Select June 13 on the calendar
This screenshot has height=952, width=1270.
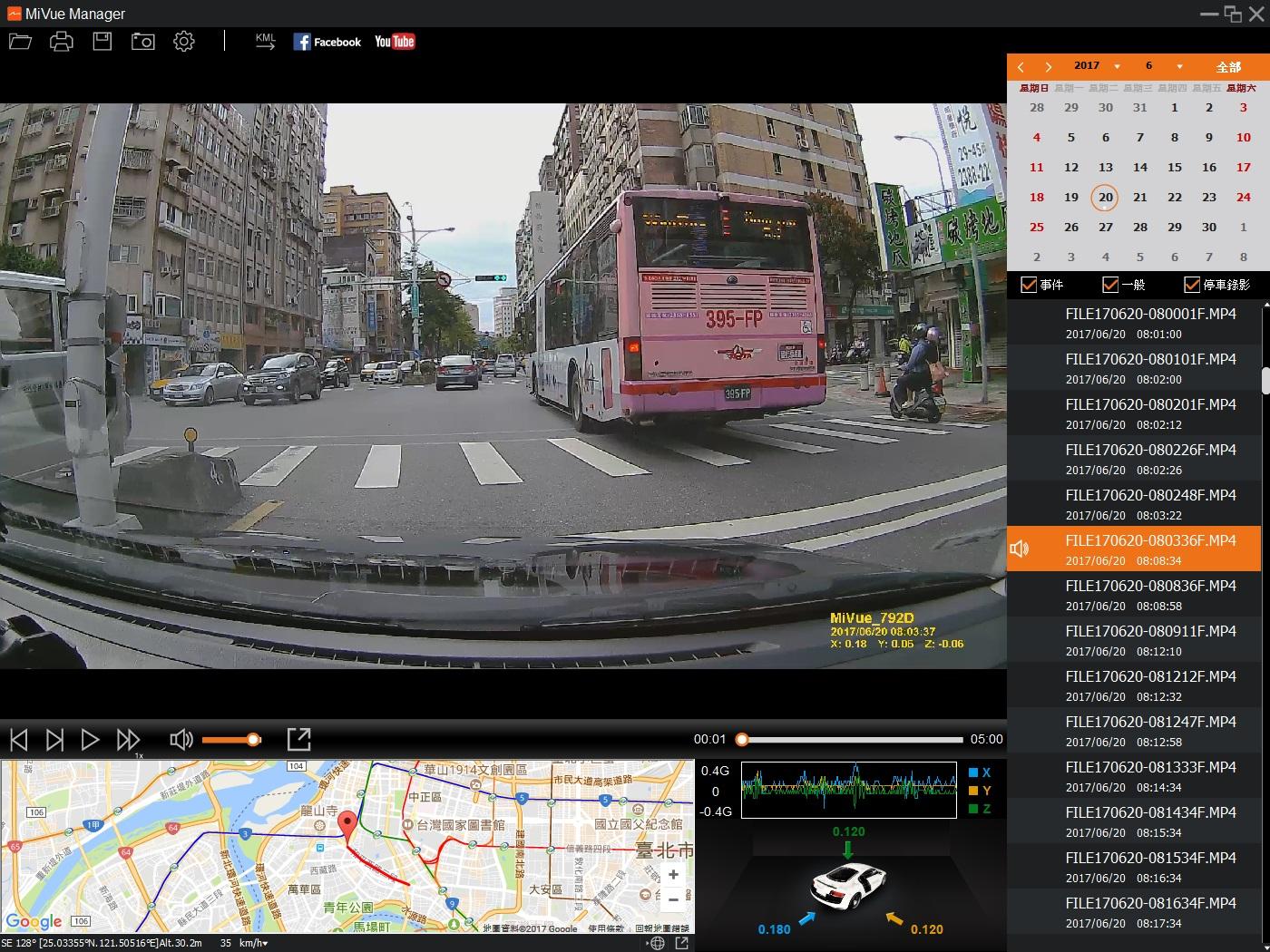[x=1105, y=167]
